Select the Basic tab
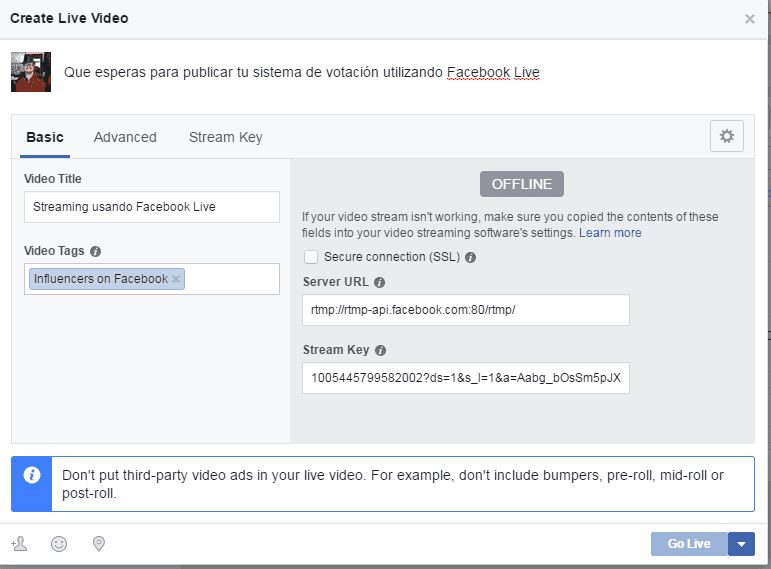The width and height of the screenshot is (771, 569). click(x=44, y=138)
